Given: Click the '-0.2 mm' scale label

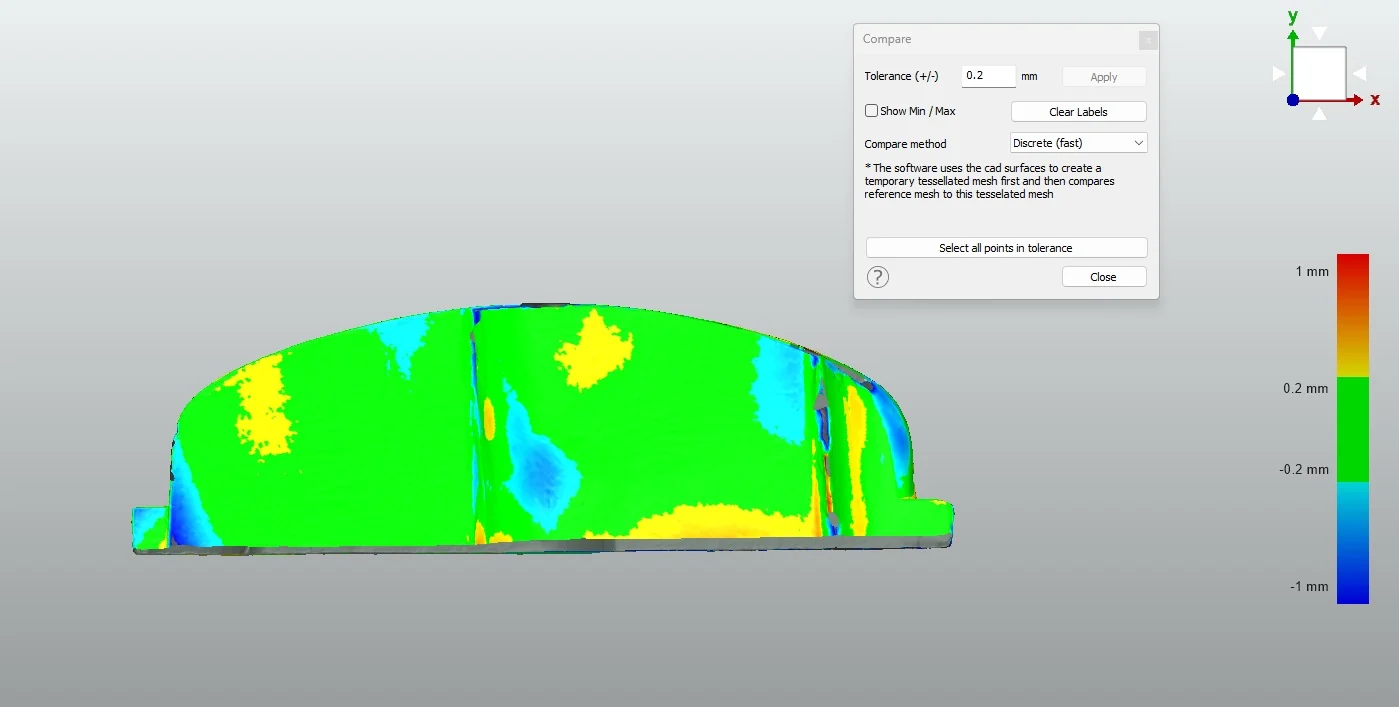Looking at the screenshot, I should [1304, 469].
